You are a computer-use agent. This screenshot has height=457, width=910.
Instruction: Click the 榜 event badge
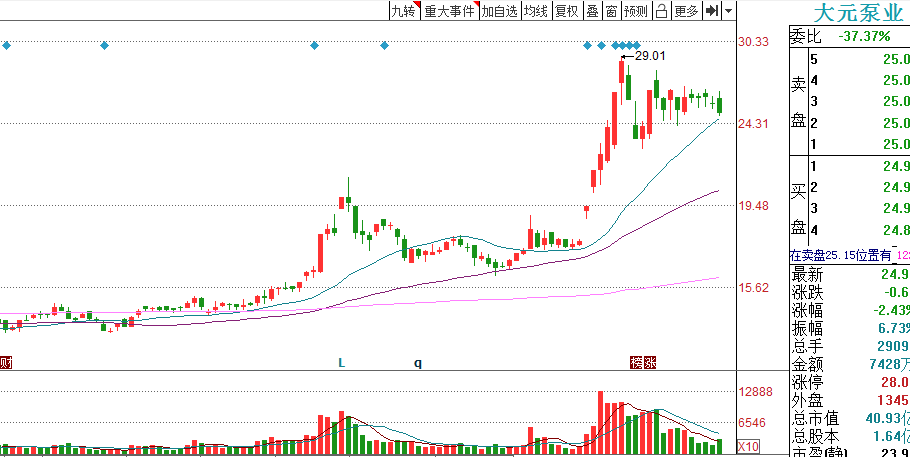[637, 363]
